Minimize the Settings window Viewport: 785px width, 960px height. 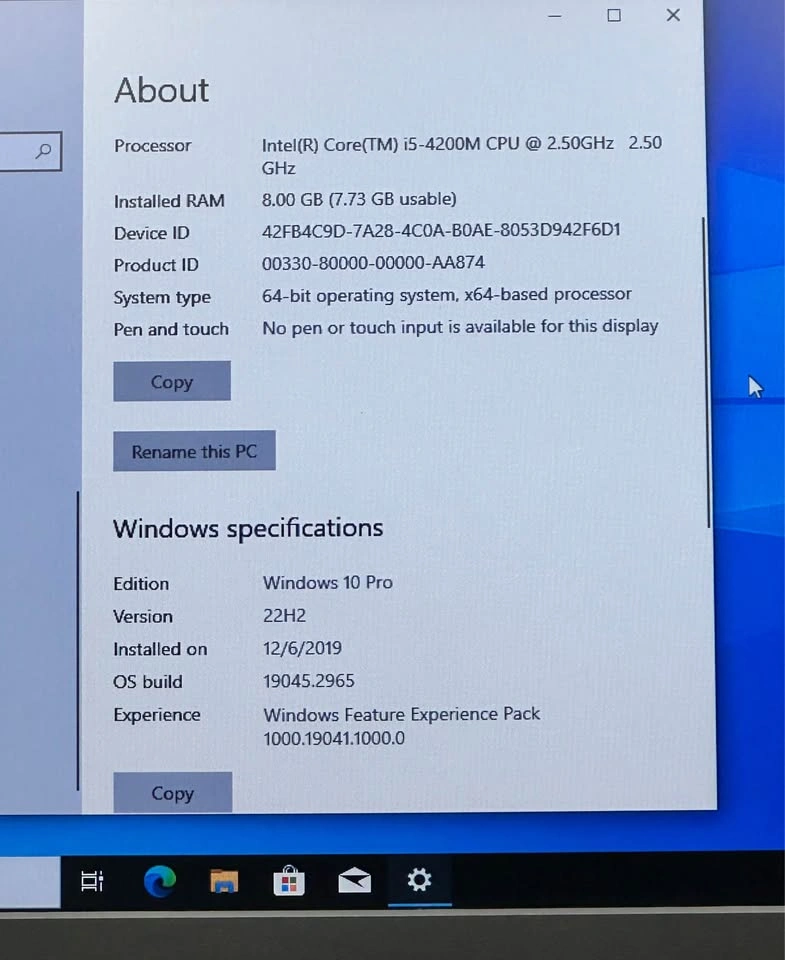point(555,16)
